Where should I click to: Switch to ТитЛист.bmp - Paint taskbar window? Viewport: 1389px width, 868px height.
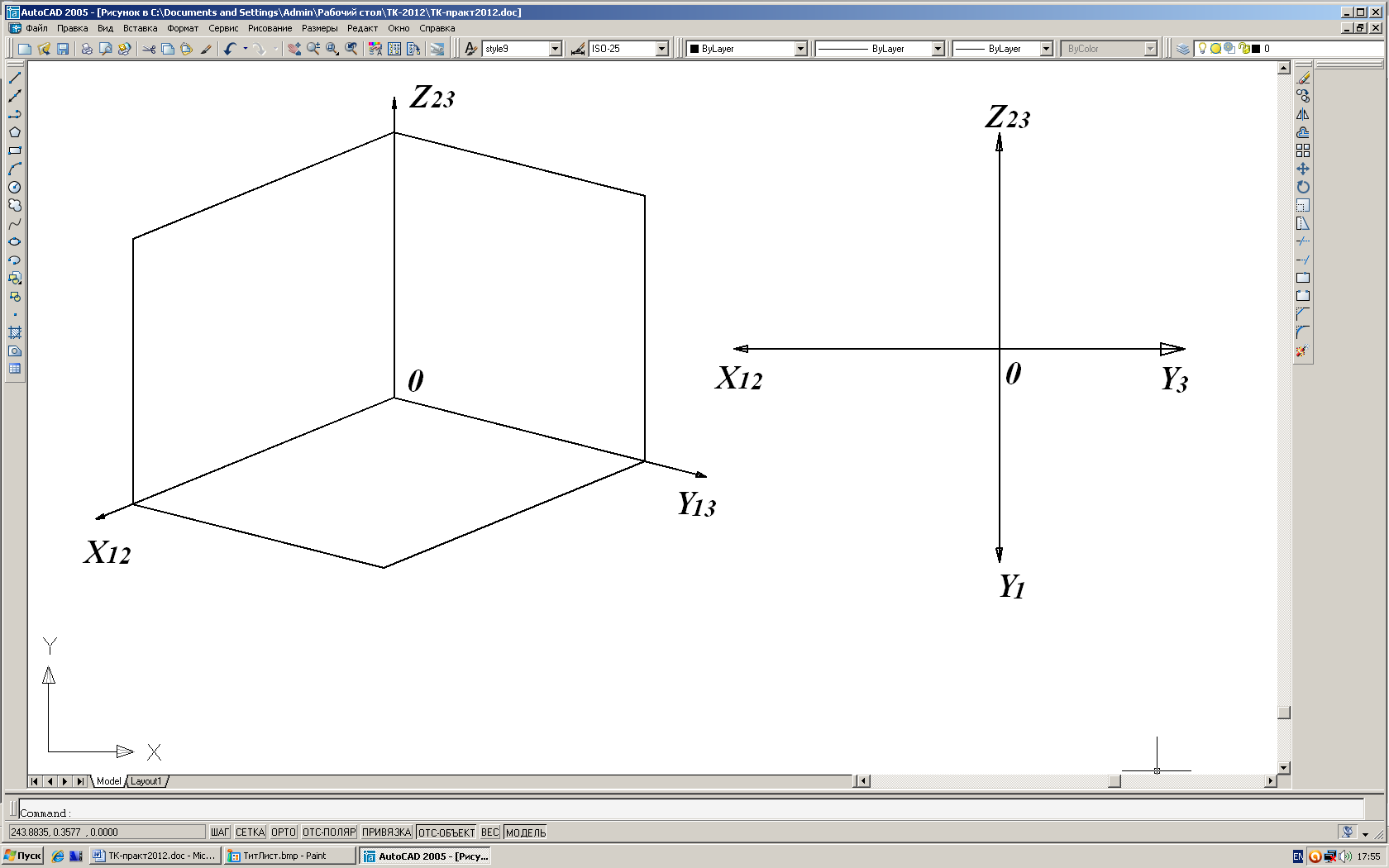[x=289, y=856]
